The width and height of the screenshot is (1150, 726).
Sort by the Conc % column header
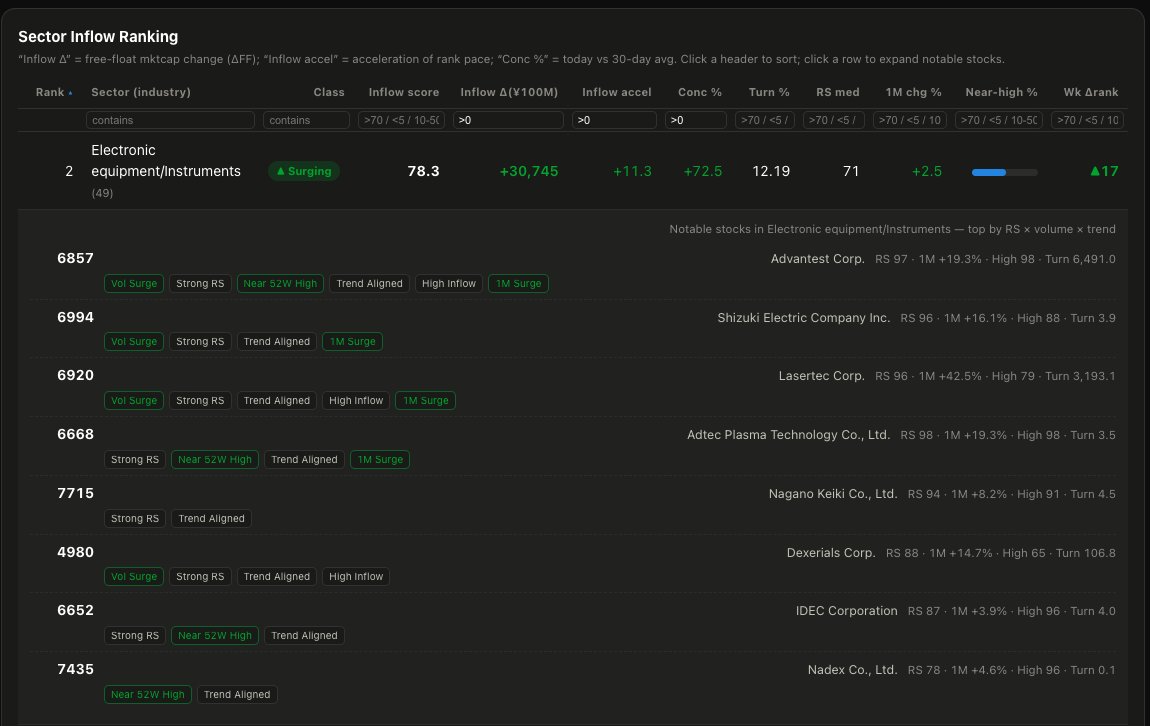(700, 92)
